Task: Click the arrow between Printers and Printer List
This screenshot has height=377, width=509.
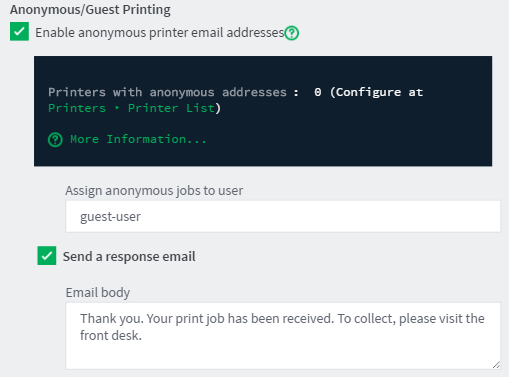Action: pyautogui.click(x=117, y=108)
